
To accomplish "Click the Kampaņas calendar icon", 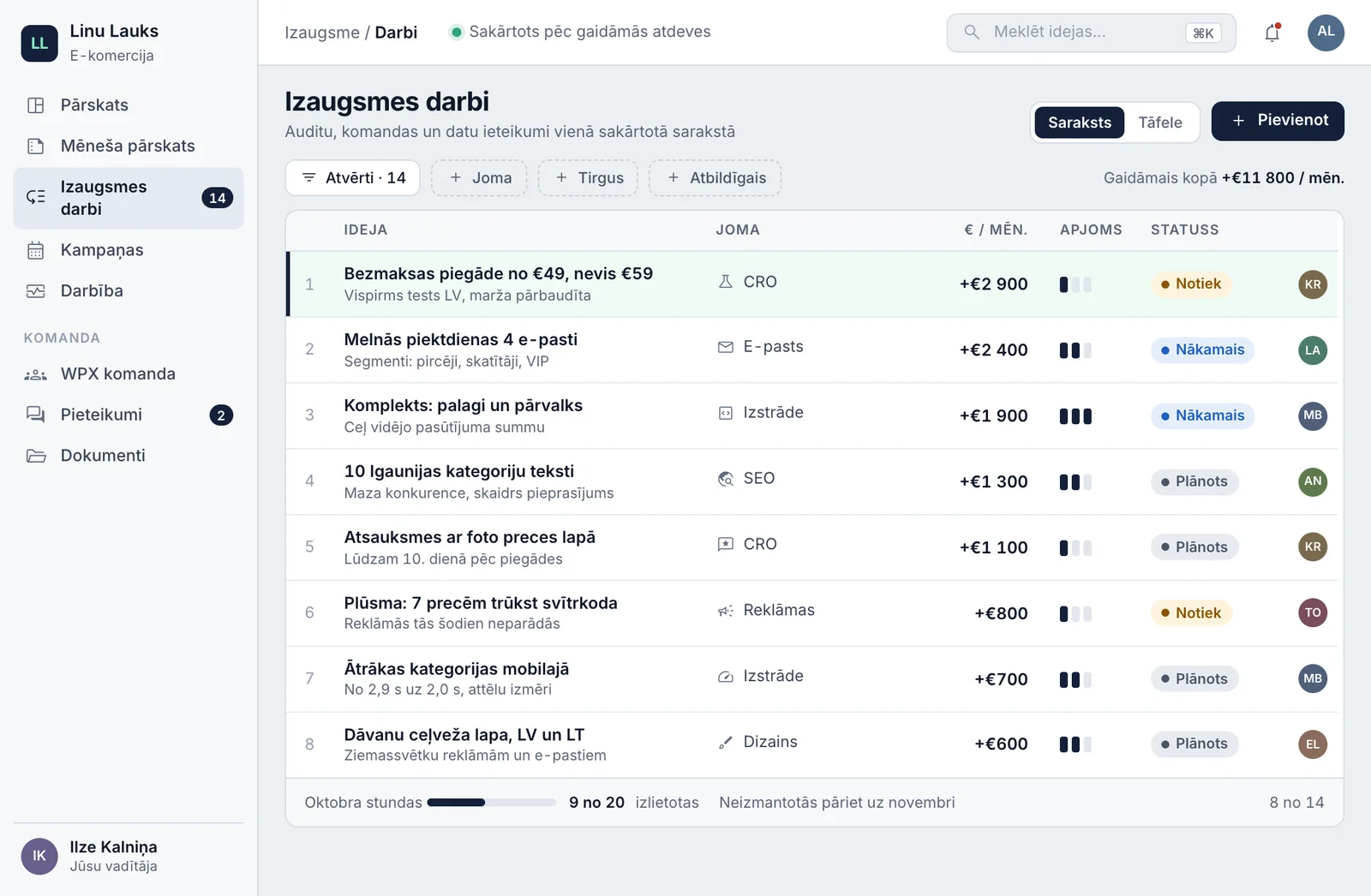I will tap(36, 250).
